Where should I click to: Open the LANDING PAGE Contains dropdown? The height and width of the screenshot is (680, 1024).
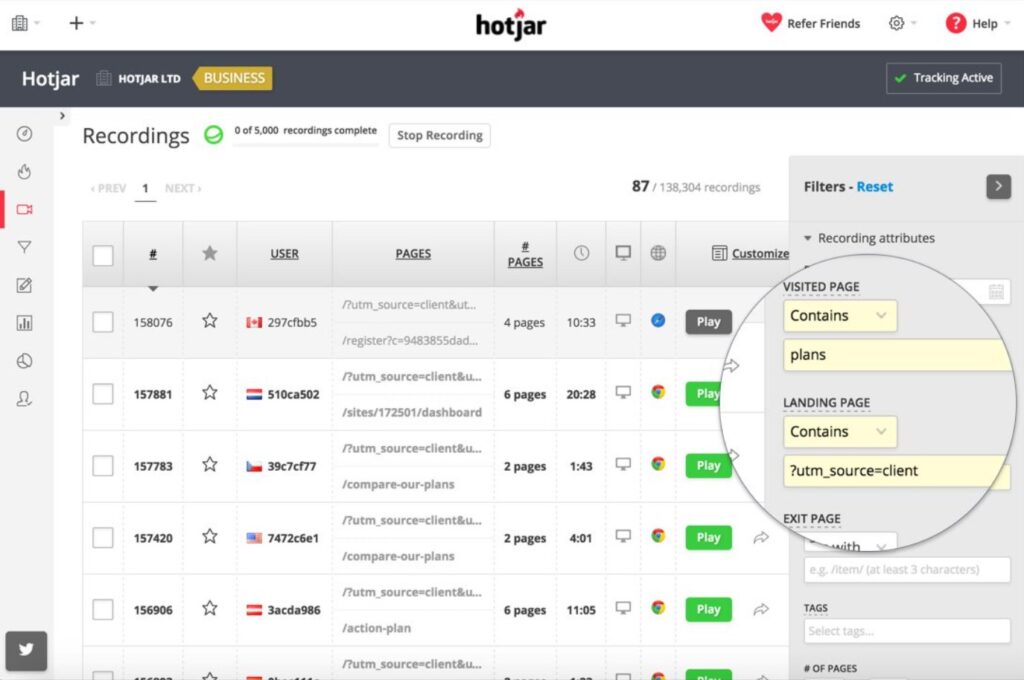(x=839, y=431)
